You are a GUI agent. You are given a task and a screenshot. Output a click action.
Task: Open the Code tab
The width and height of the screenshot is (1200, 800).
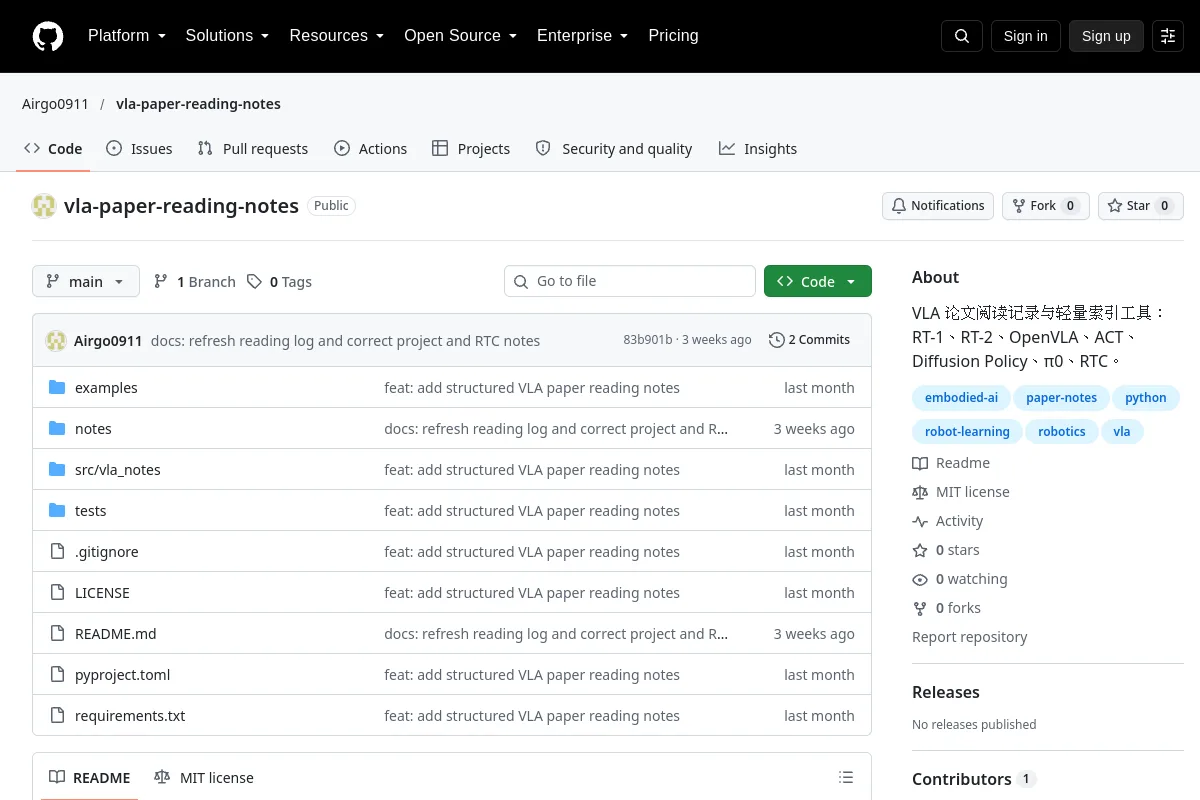click(x=53, y=149)
